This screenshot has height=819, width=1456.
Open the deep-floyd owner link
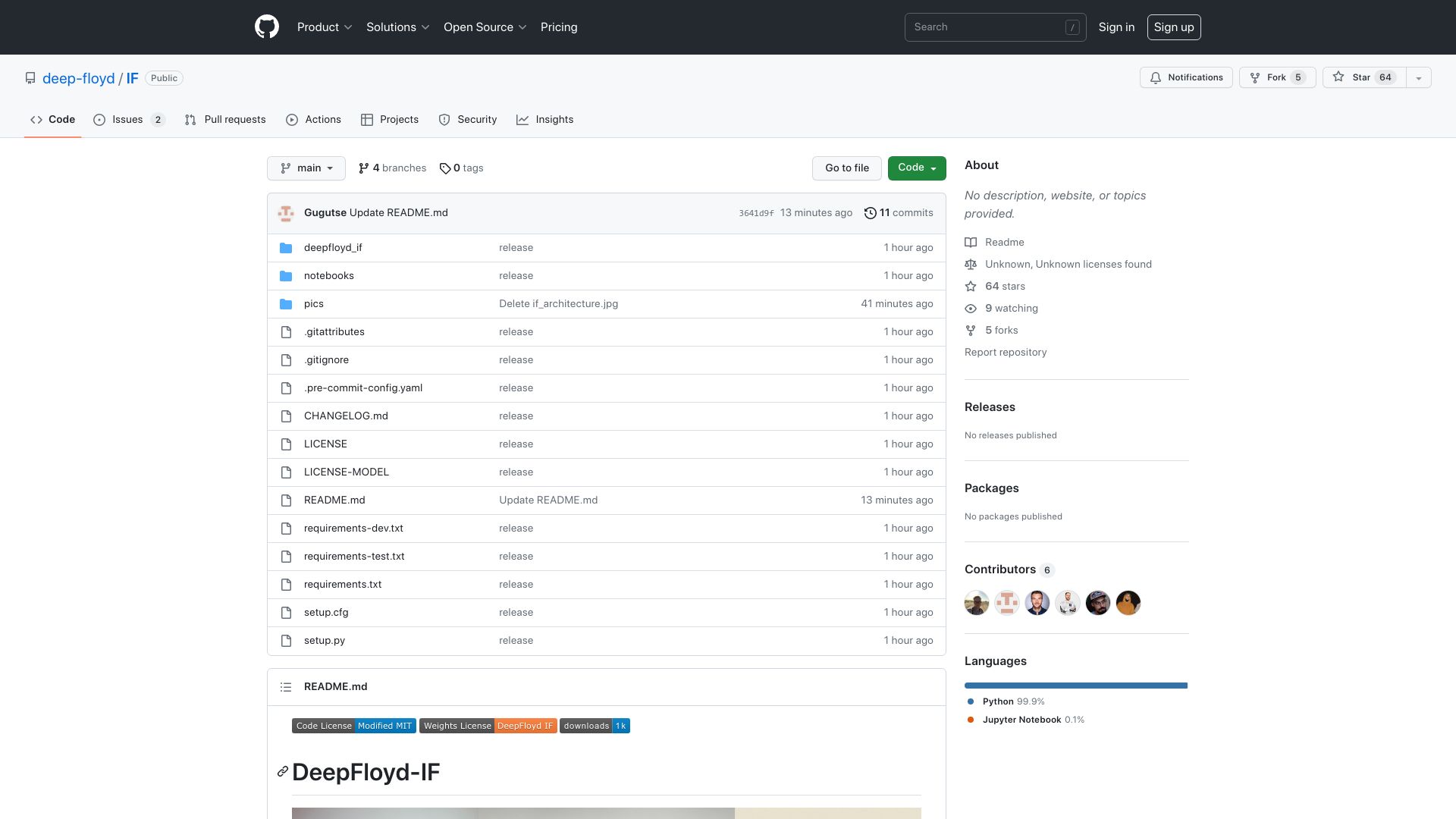(79, 79)
